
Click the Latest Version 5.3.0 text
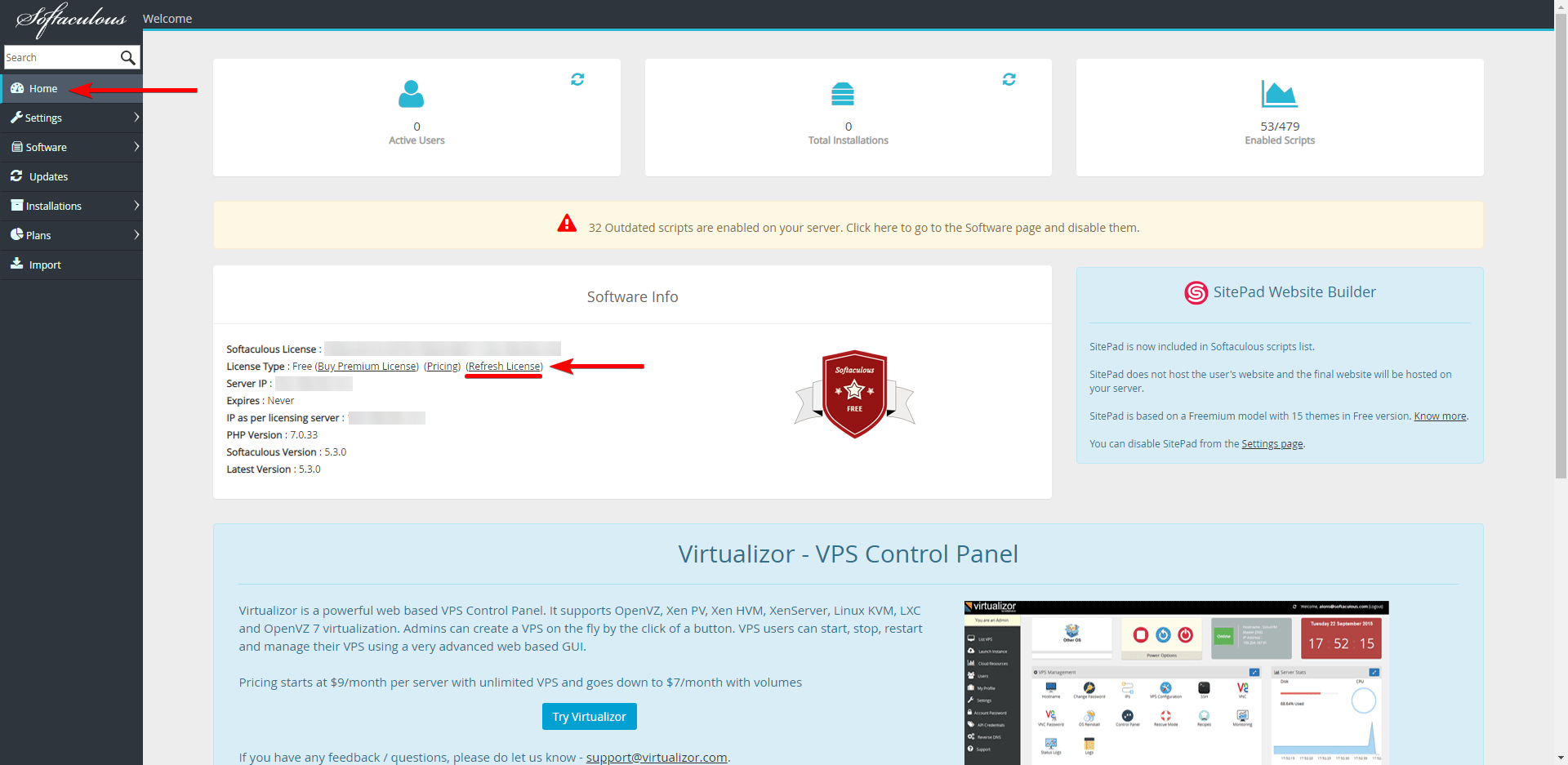point(274,469)
